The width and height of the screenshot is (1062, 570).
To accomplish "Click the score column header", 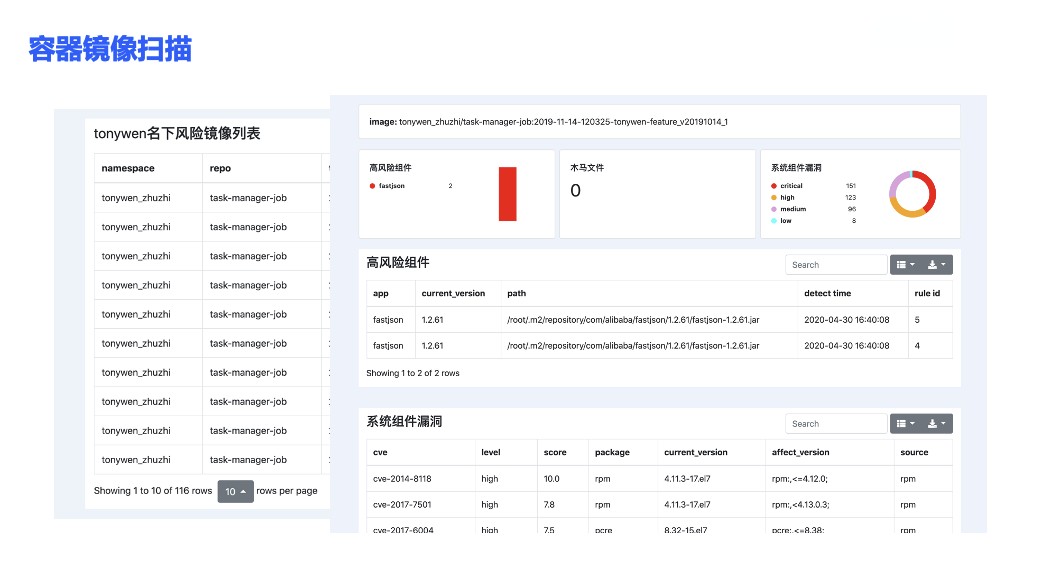I will click(x=555, y=452).
